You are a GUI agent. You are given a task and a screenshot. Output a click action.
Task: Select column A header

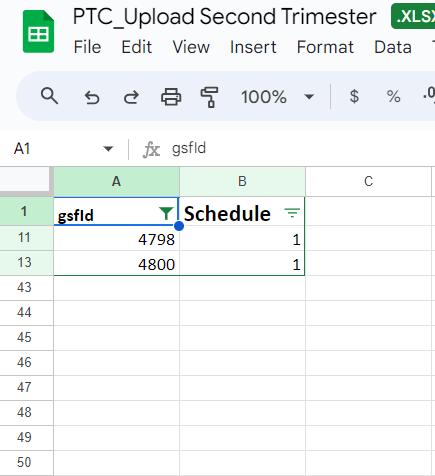(116, 182)
